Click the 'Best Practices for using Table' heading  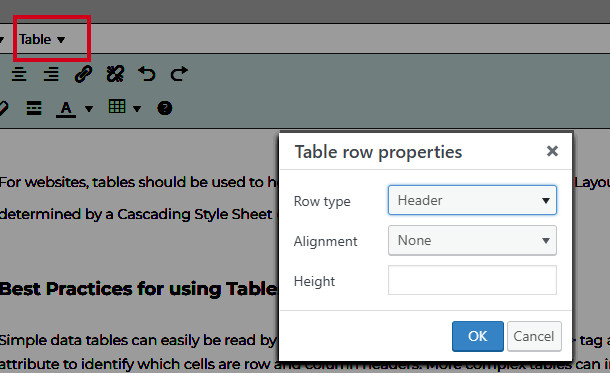click(x=139, y=289)
